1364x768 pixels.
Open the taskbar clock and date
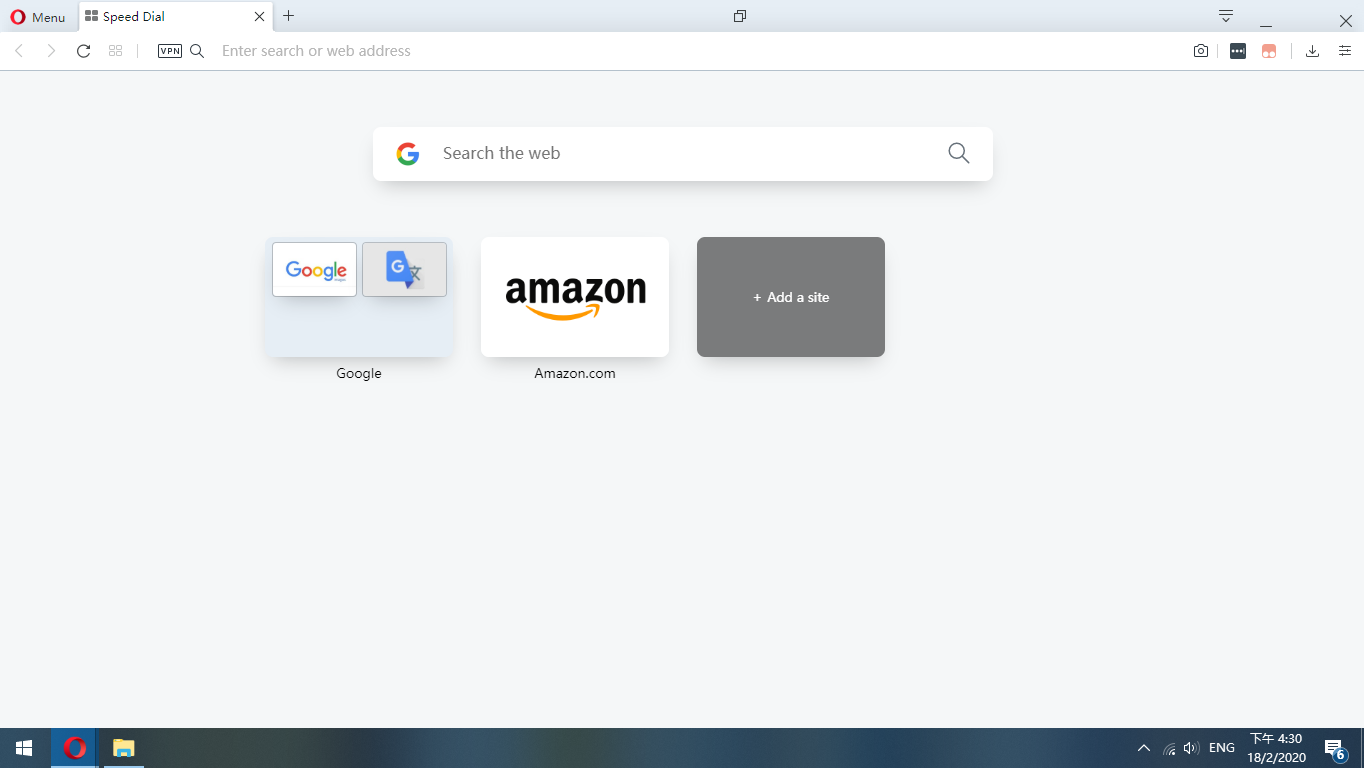(1278, 748)
